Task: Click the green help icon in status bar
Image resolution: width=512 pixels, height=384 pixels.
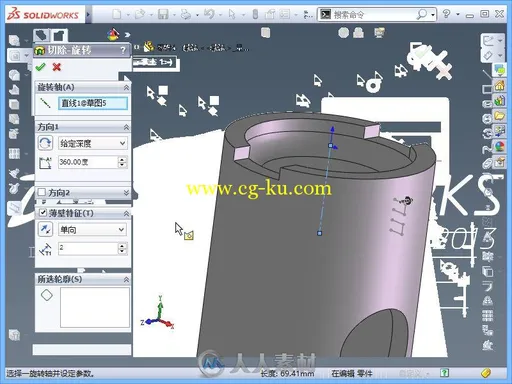Action: 444,373
